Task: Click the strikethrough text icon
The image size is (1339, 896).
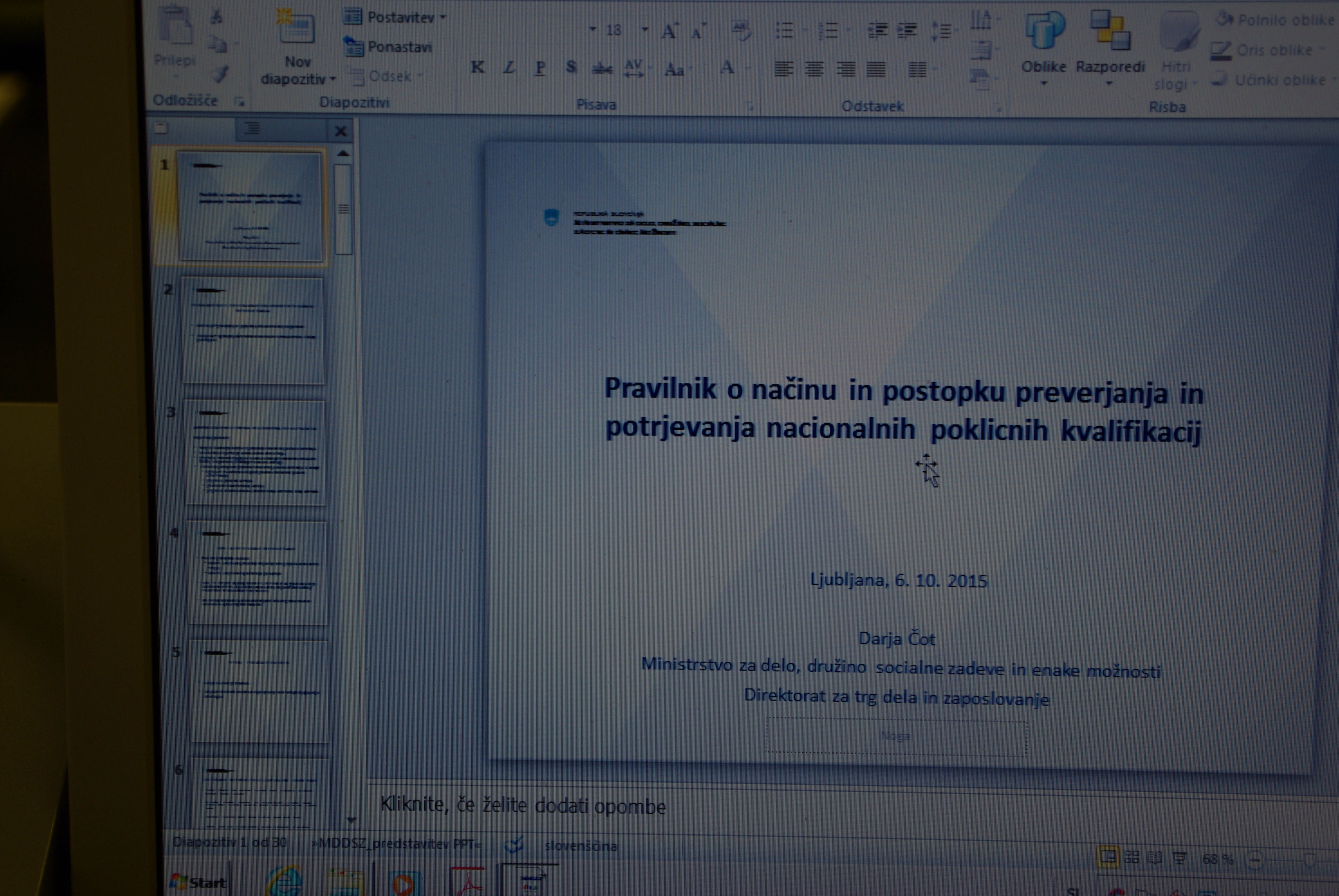Action: click(602, 69)
